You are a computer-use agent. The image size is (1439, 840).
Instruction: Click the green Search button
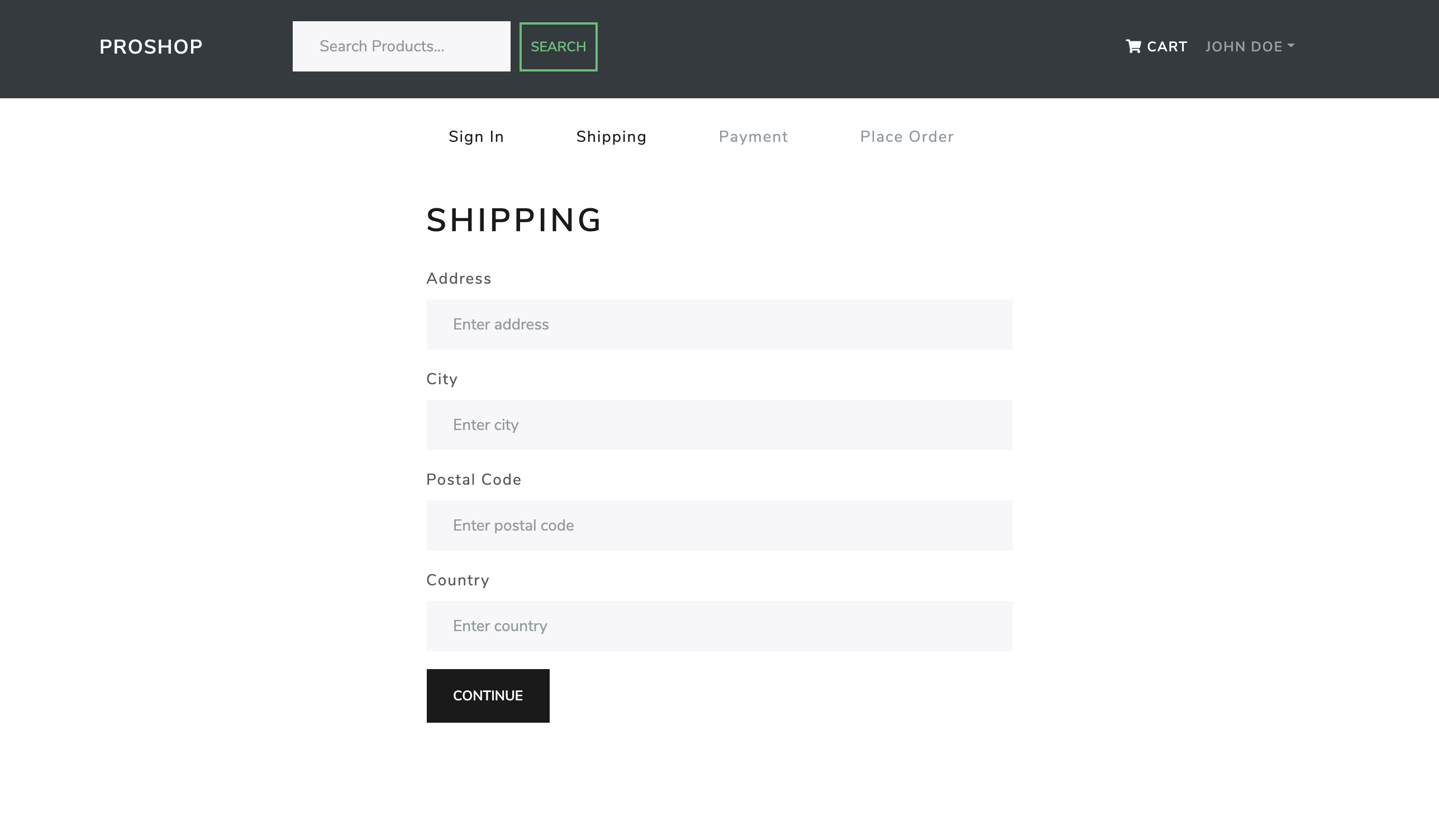tap(558, 47)
